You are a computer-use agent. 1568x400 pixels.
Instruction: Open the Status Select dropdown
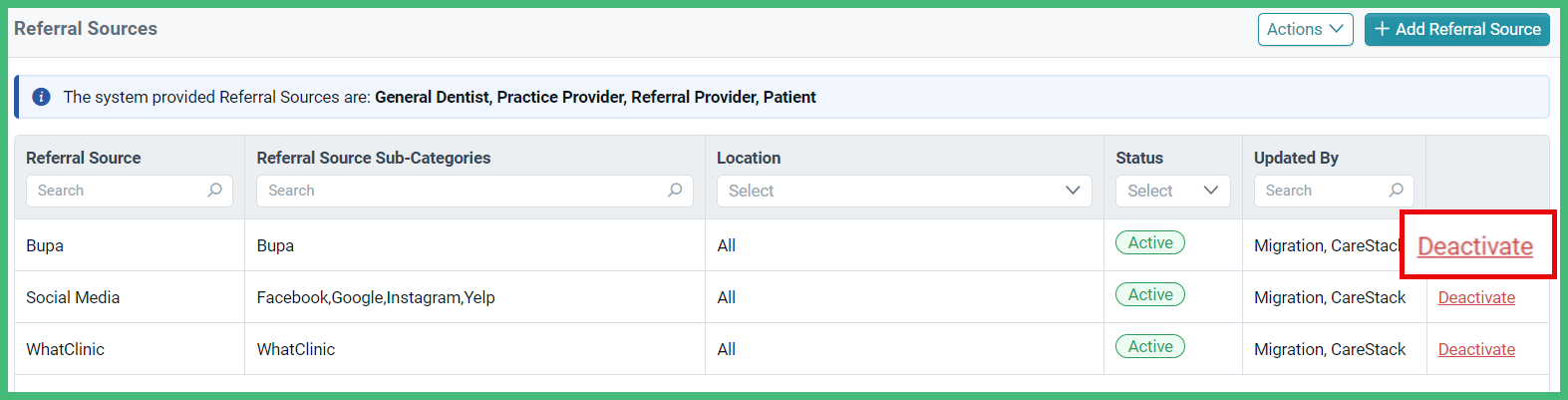click(x=1172, y=191)
